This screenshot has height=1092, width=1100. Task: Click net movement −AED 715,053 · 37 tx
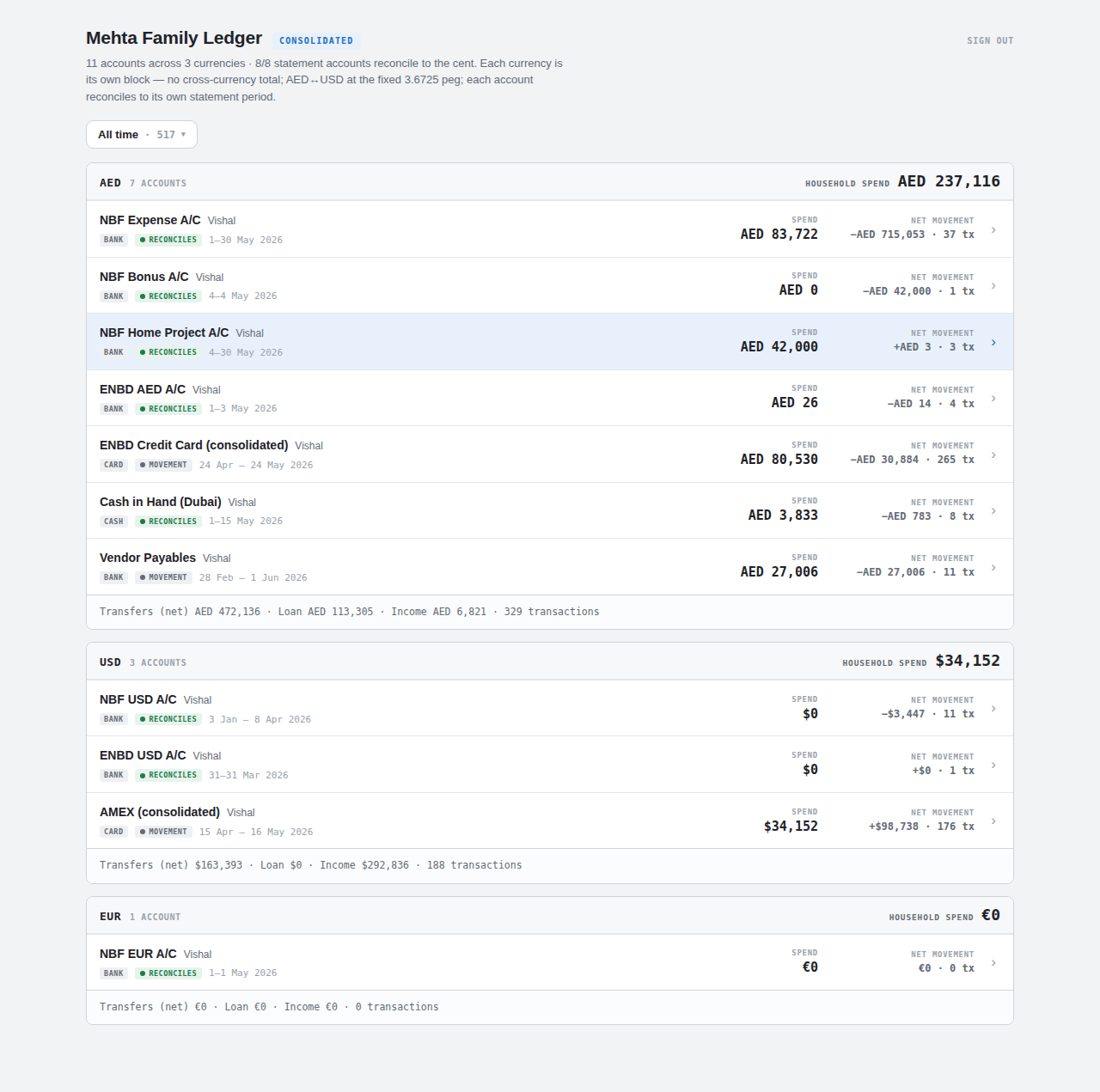pos(913,235)
